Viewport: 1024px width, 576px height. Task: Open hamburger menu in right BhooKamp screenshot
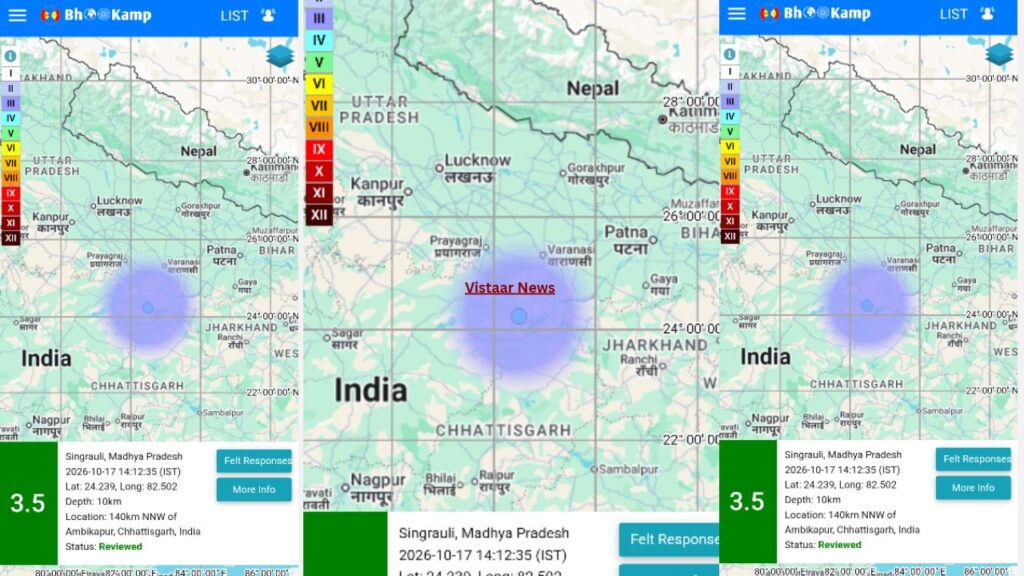click(x=737, y=14)
